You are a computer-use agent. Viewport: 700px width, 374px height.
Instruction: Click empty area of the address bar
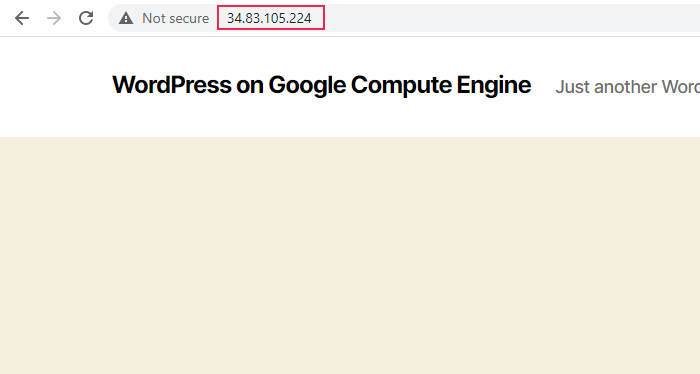[x=509, y=18]
